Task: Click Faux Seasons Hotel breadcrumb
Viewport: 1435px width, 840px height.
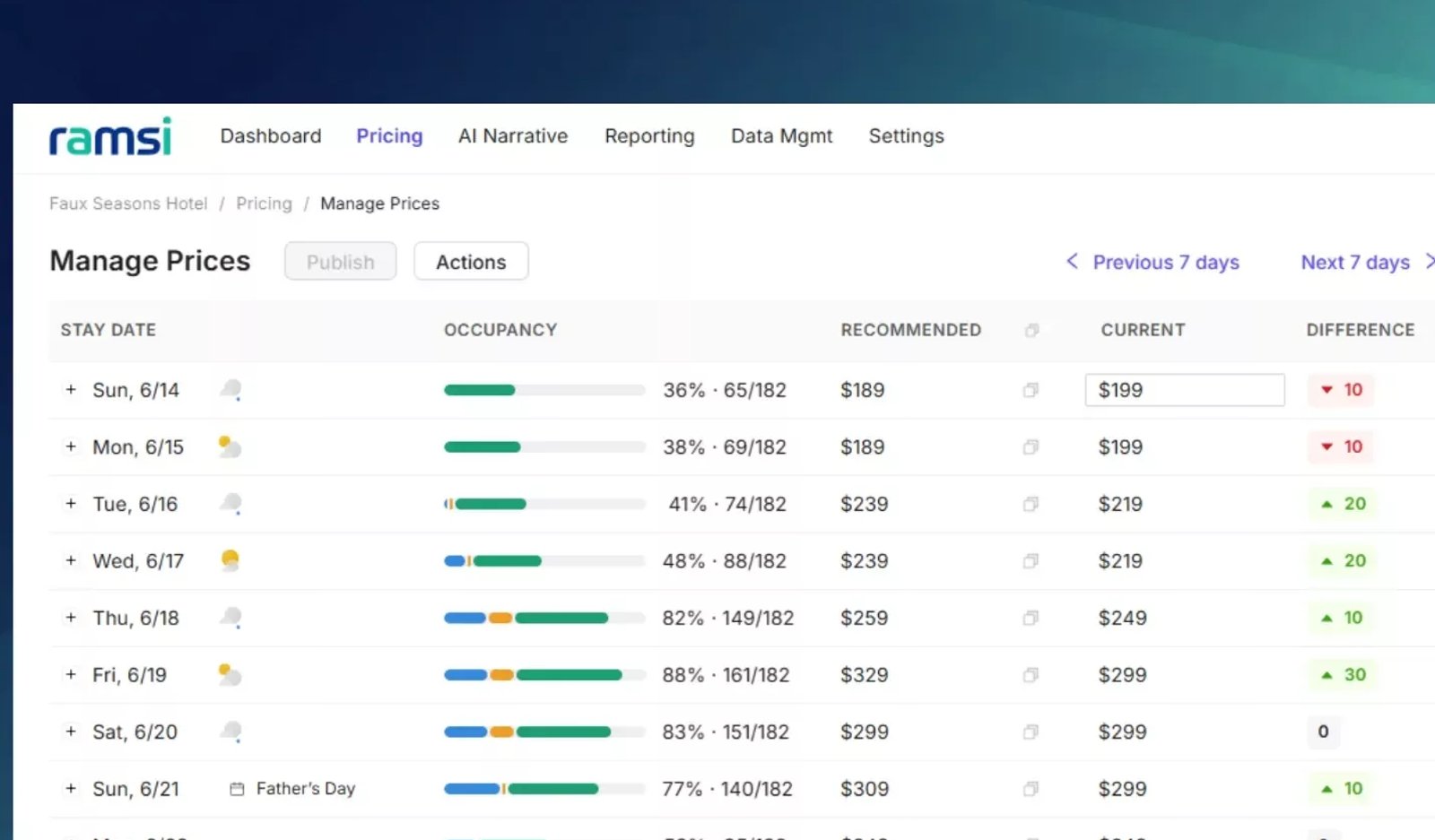Action: point(128,204)
